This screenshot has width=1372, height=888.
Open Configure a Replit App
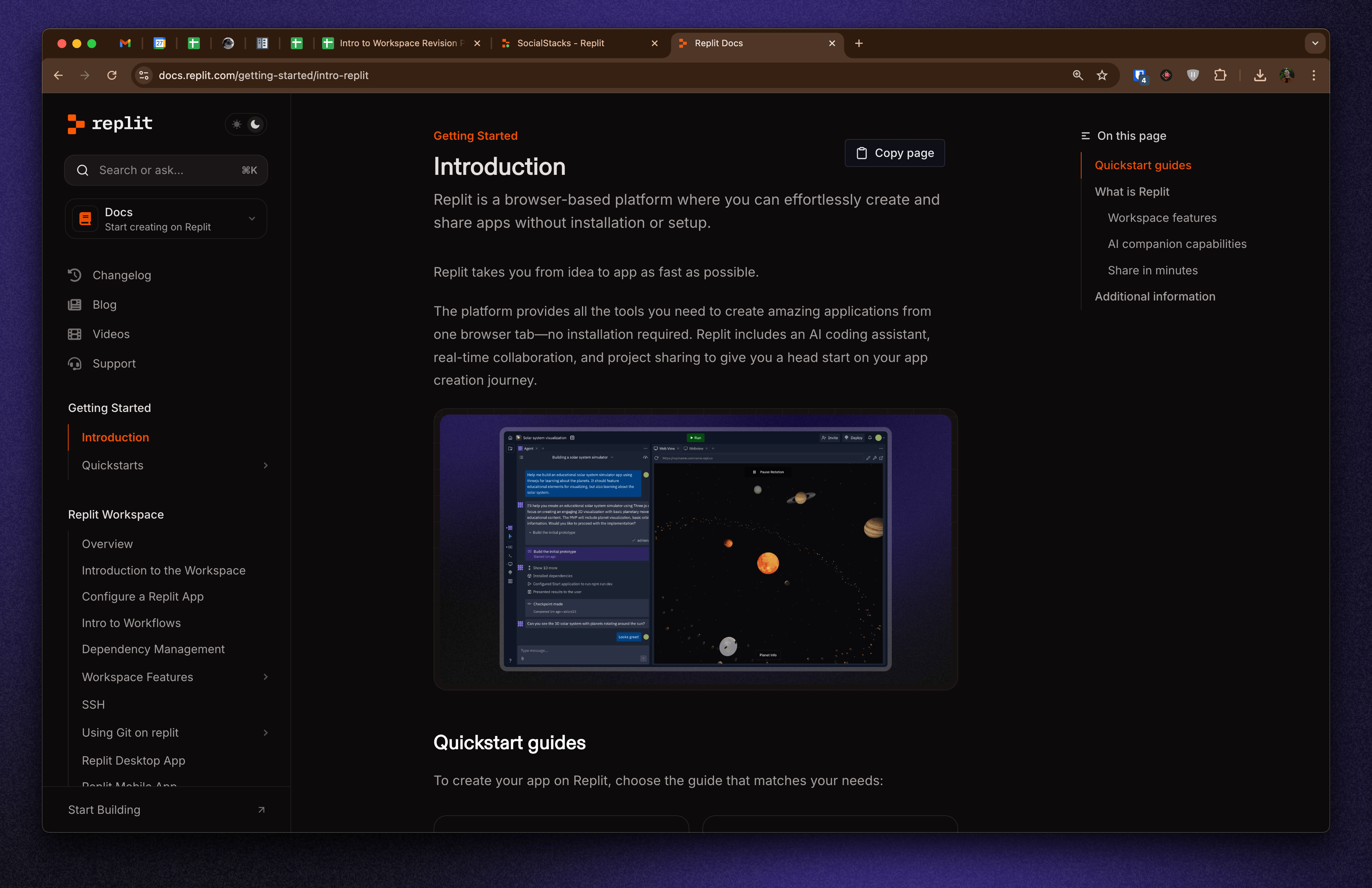click(143, 596)
